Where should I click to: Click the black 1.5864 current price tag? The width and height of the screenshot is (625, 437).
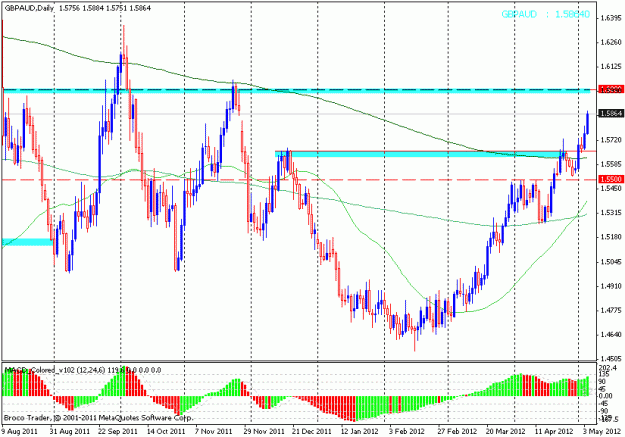[x=611, y=114]
